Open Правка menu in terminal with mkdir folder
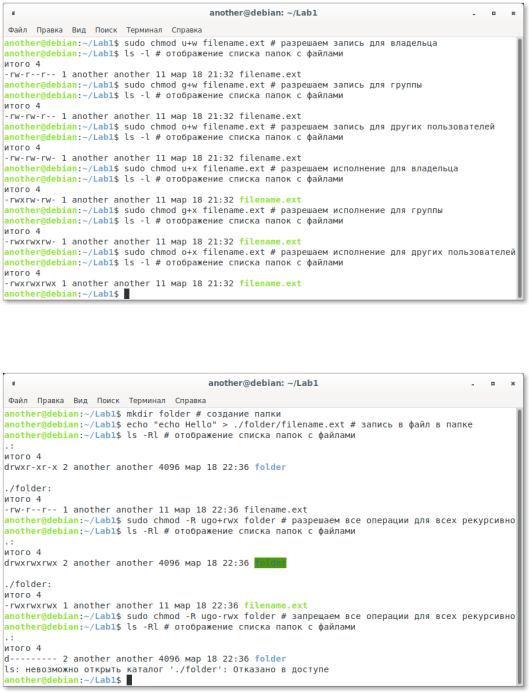 [x=50, y=400]
